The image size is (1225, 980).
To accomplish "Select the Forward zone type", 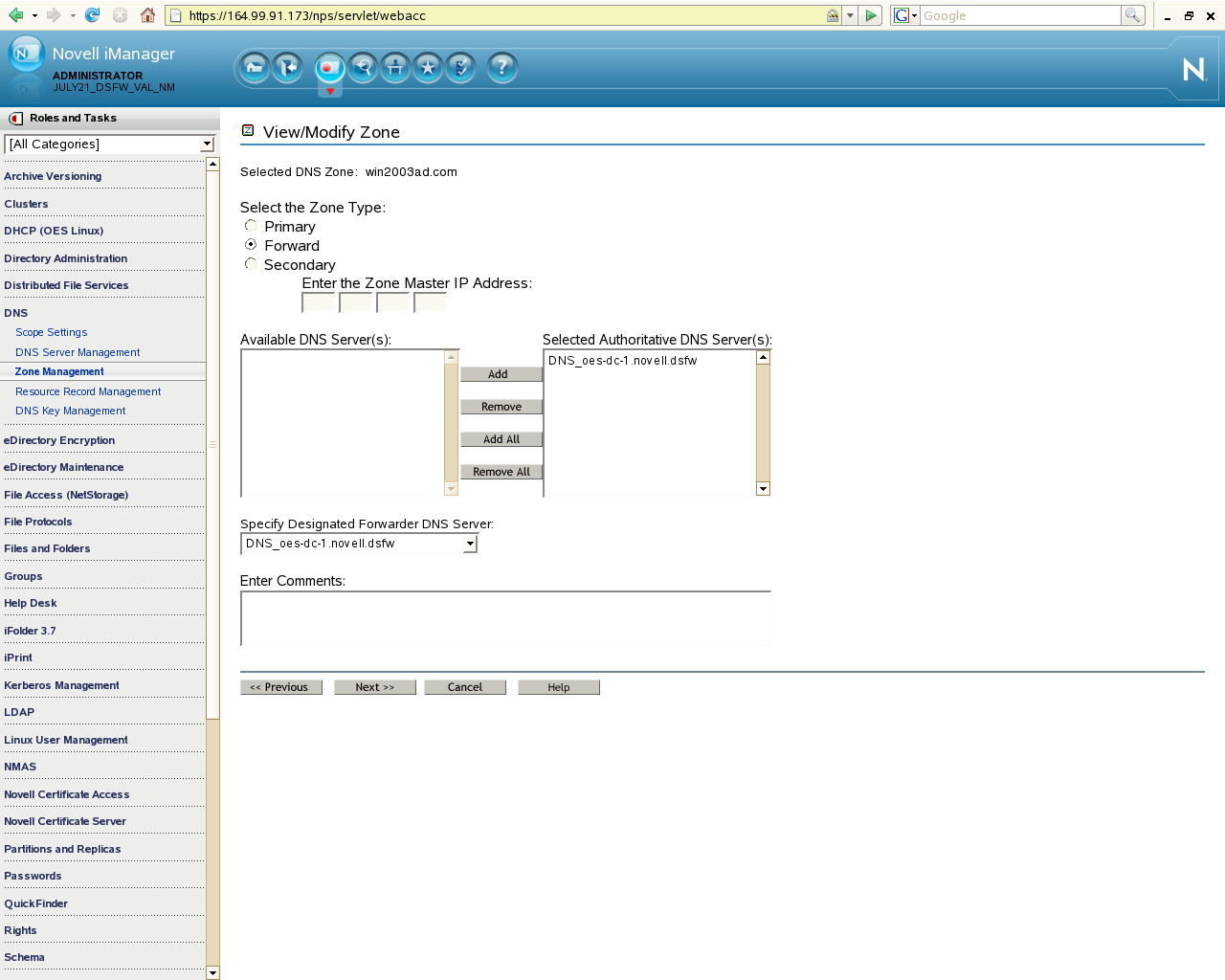I will tap(251, 245).
